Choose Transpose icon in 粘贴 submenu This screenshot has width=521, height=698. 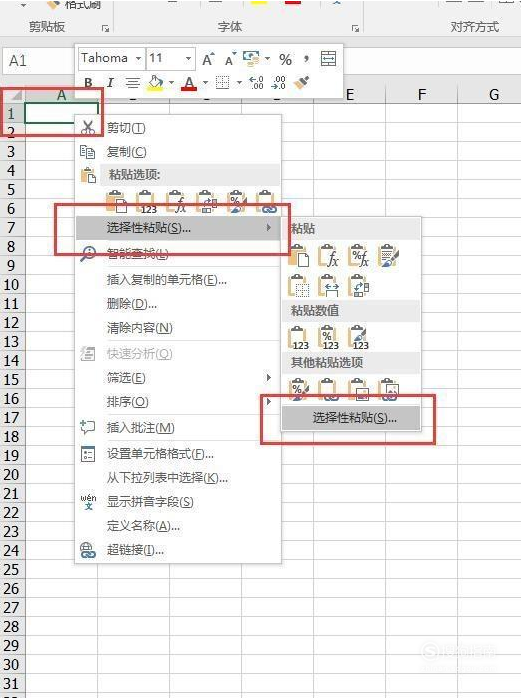358,286
